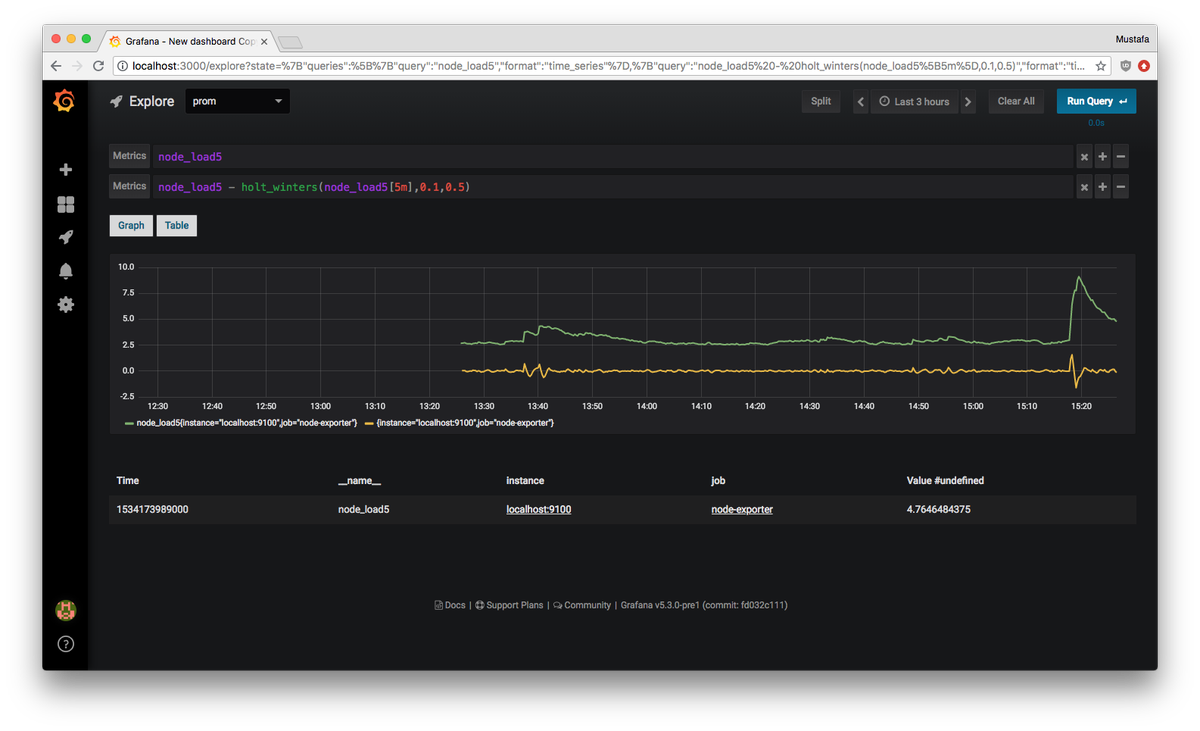Viewport: 1200px width, 731px height.
Task: Click the __name__ column header
Action: pyautogui.click(x=359, y=481)
